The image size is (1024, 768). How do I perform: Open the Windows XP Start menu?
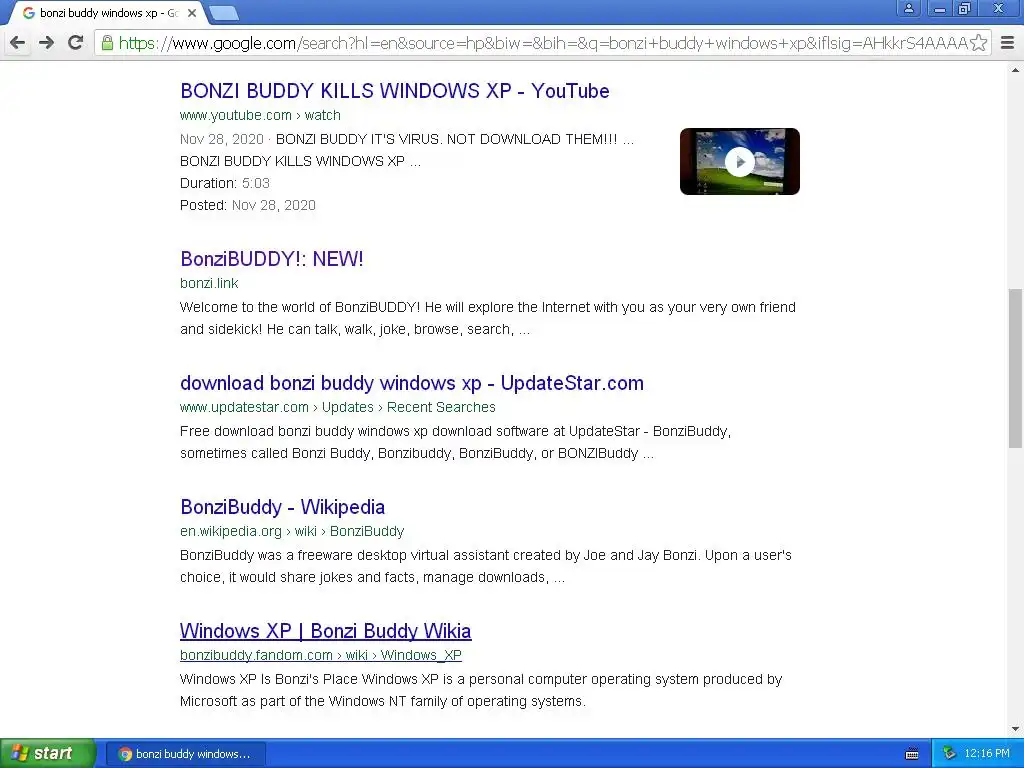tap(48, 753)
